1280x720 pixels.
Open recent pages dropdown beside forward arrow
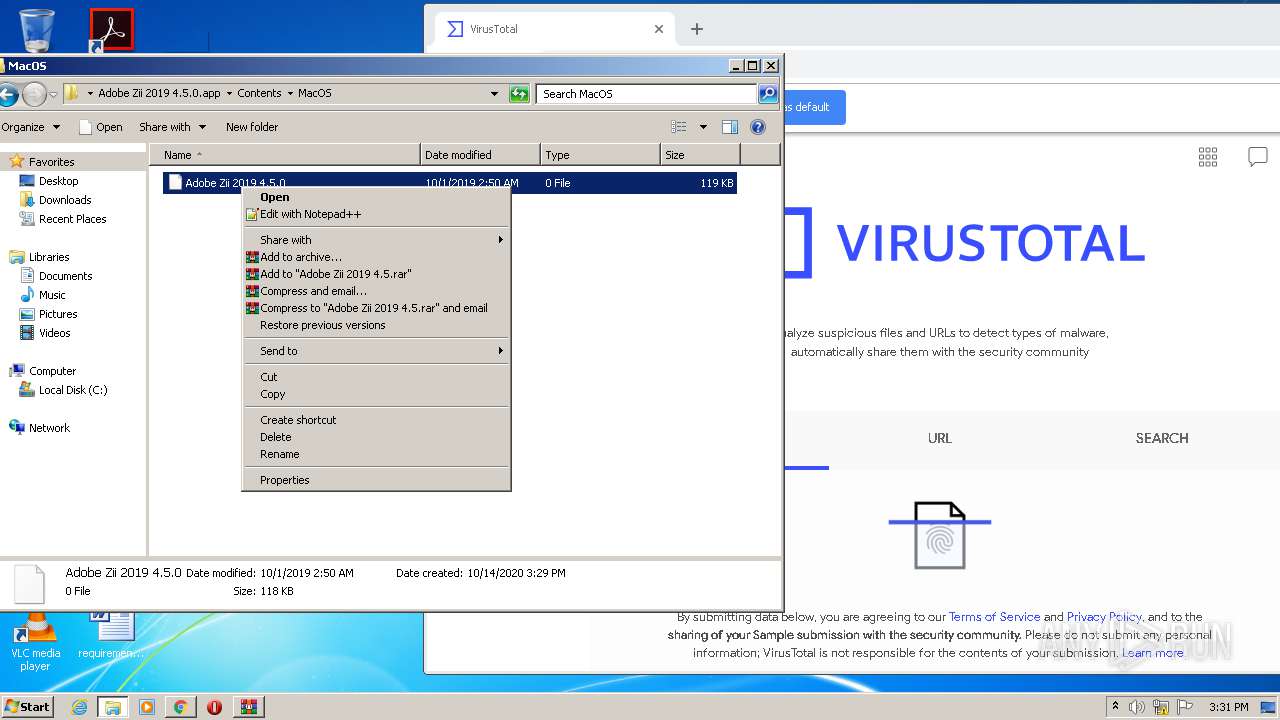click(x=54, y=94)
